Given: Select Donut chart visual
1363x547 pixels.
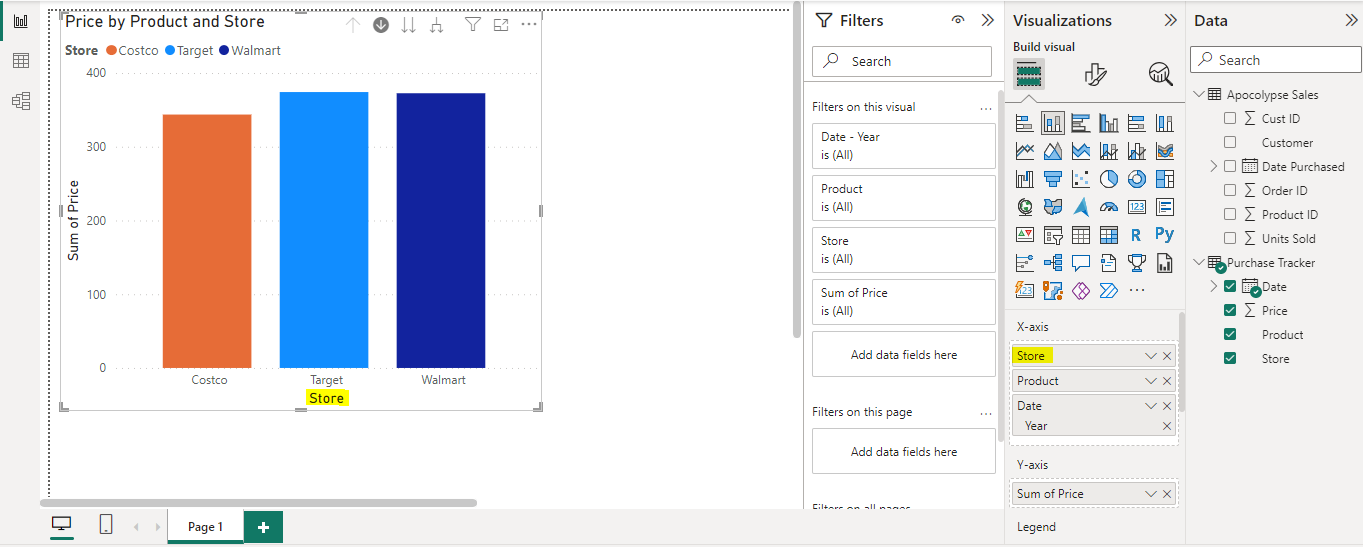Looking at the screenshot, I should [1136, 179].
